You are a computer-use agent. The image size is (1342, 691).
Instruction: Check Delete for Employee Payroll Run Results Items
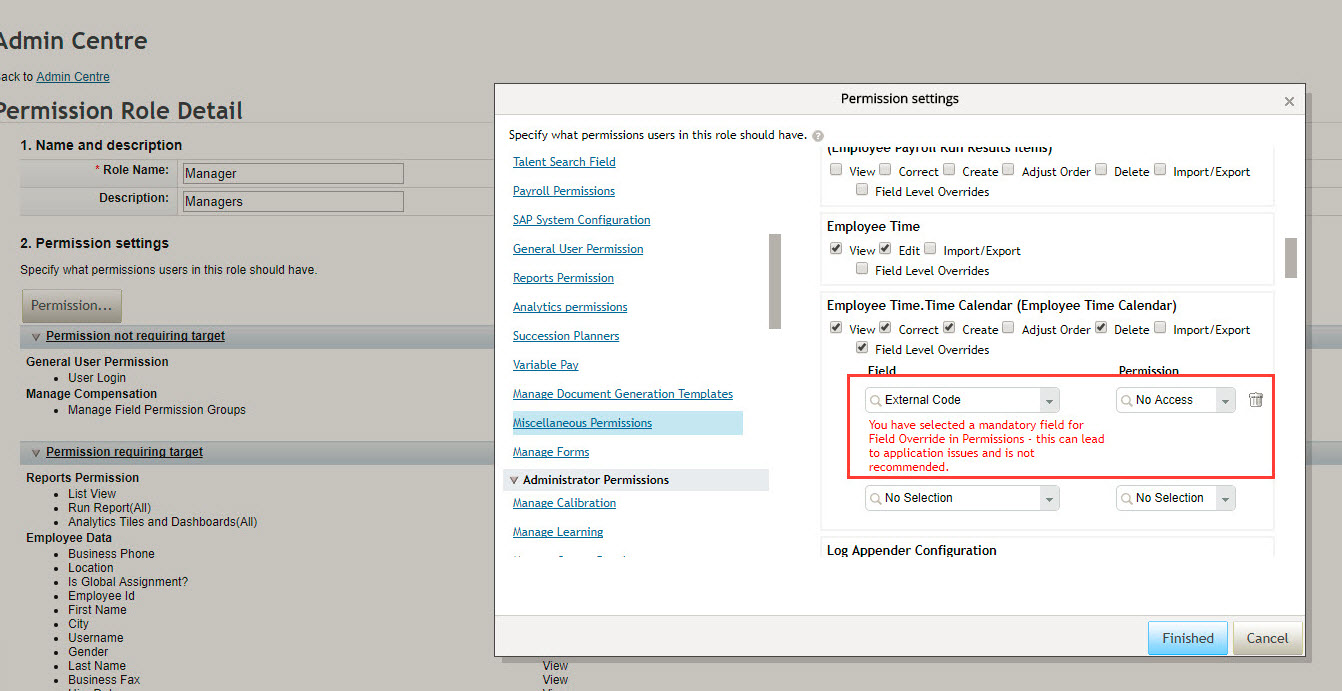point(1101,170)
